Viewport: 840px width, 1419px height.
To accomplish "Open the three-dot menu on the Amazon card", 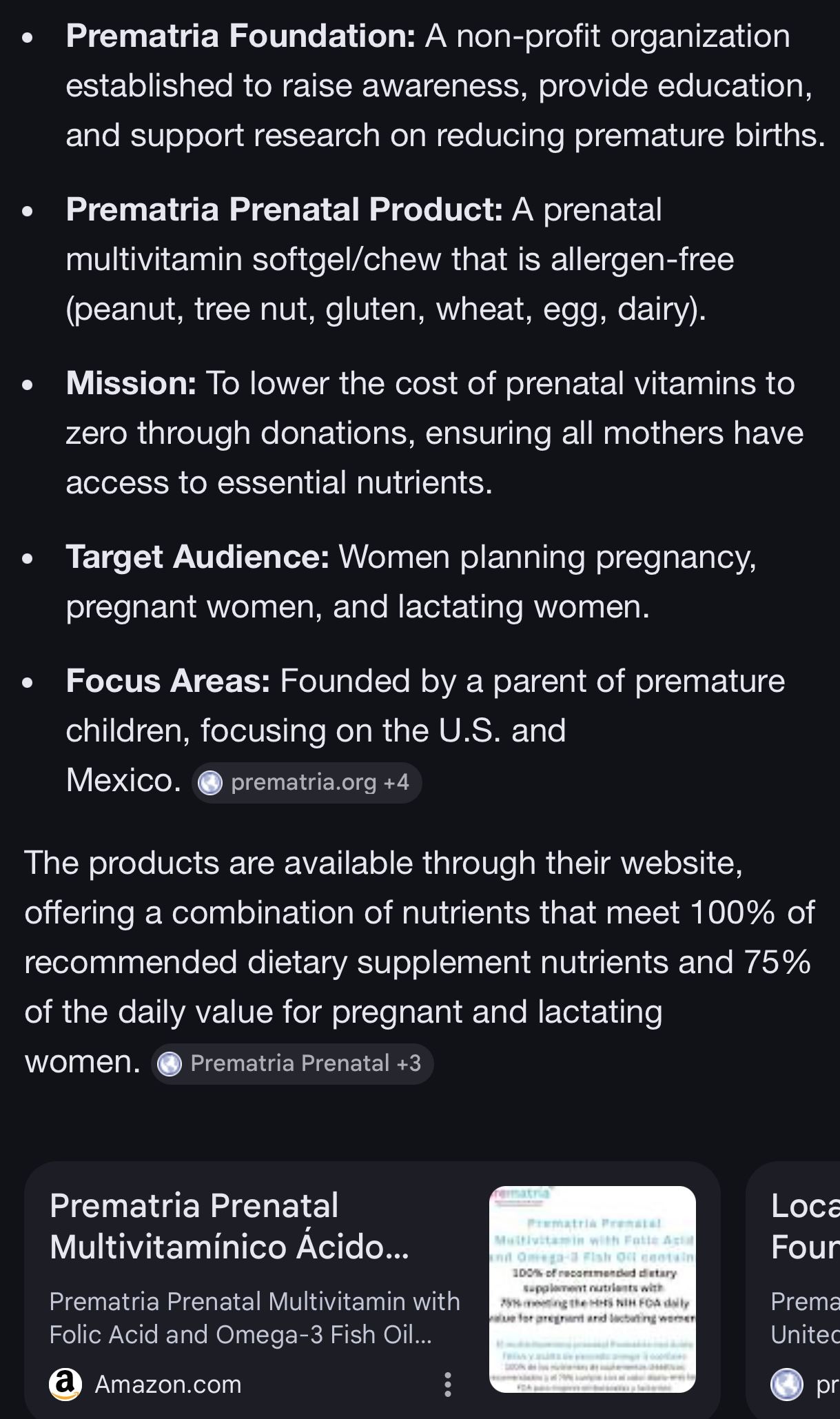I will (x=448, y=1384).
